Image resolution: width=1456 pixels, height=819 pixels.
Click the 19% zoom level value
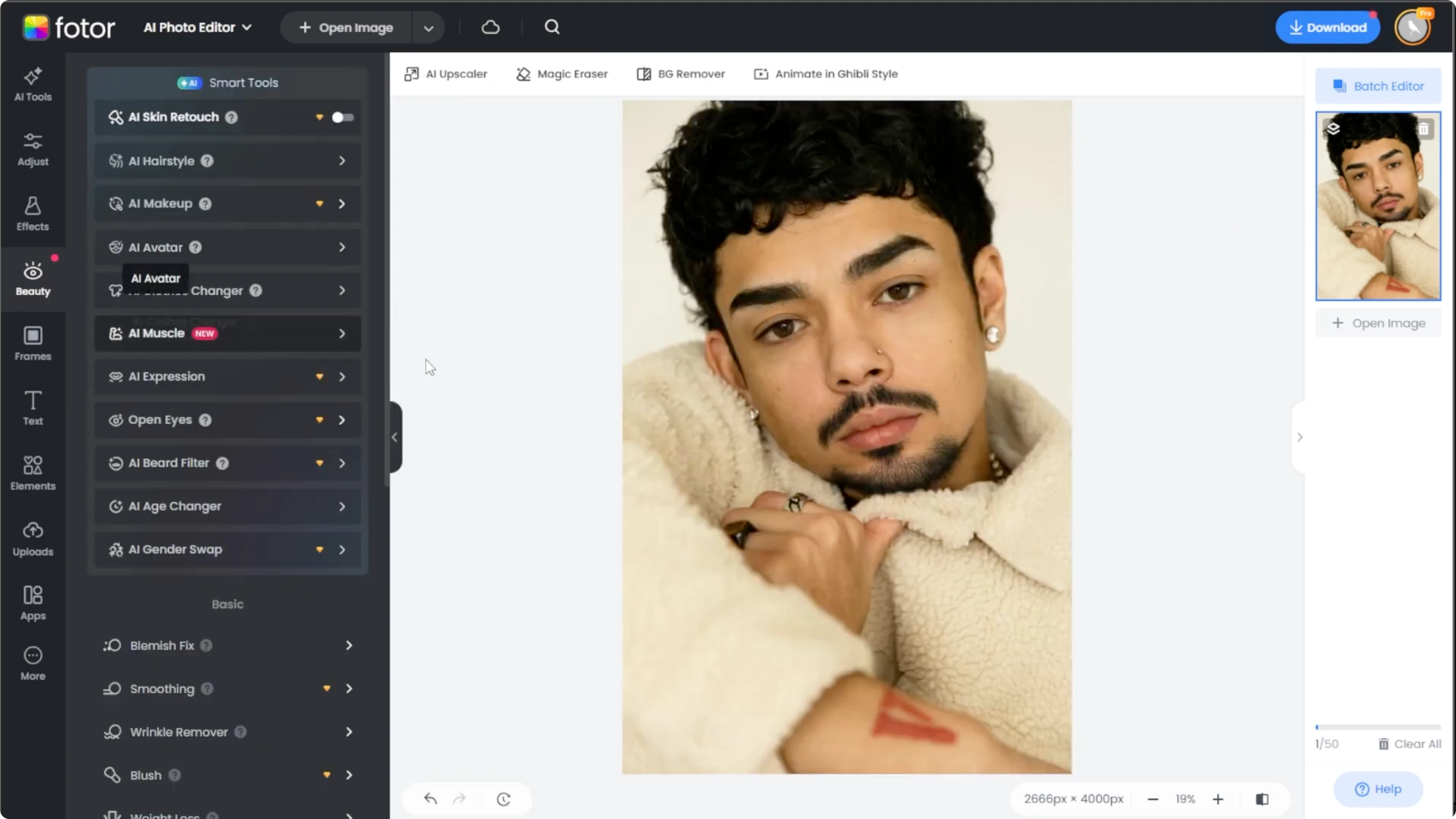(x=1185, y=799)
